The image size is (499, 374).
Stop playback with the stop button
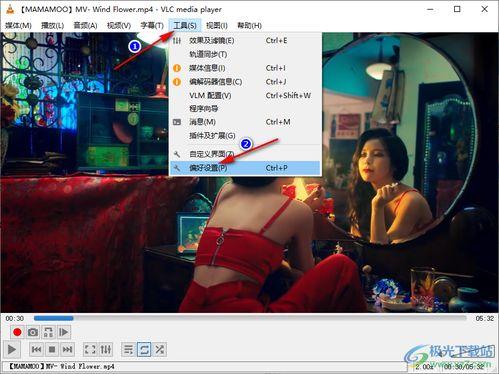[x=52, y=350]
